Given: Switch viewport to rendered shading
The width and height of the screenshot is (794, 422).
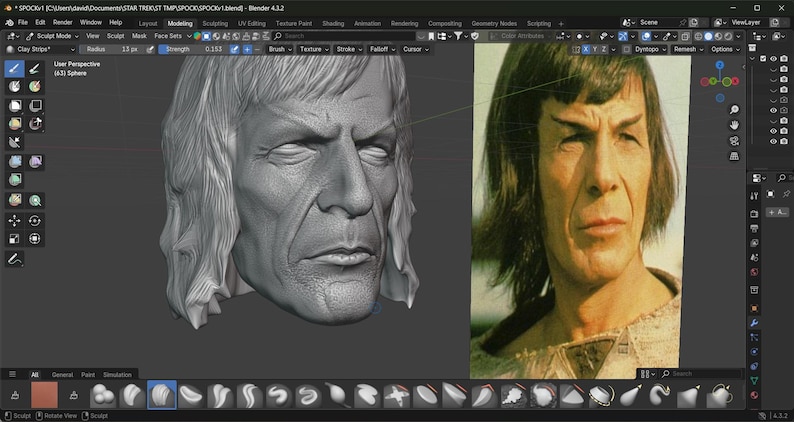Looking at the screenshot, I should [x=728, y=36].
